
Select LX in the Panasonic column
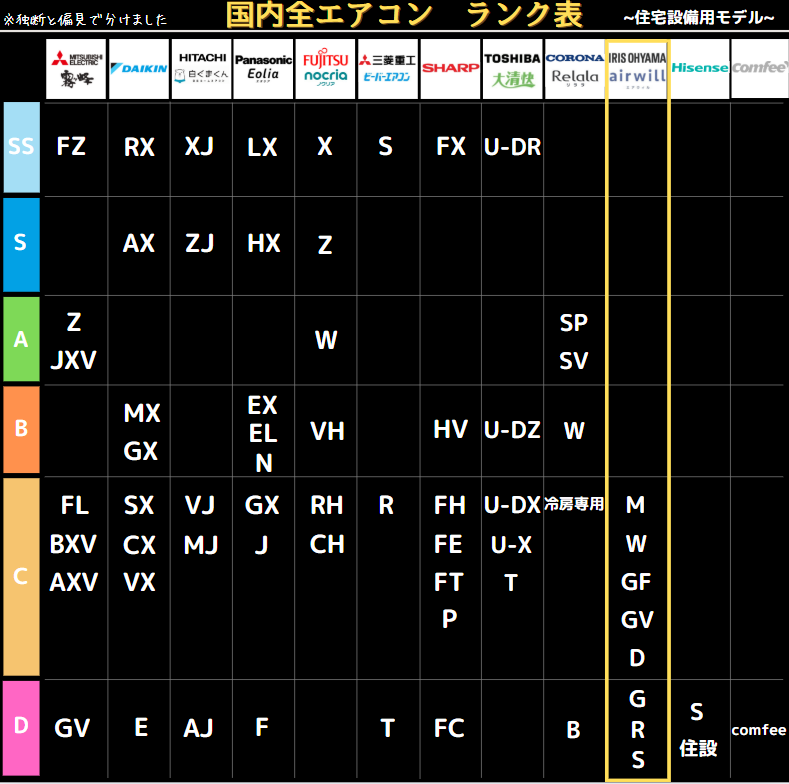tap(262, 147)
